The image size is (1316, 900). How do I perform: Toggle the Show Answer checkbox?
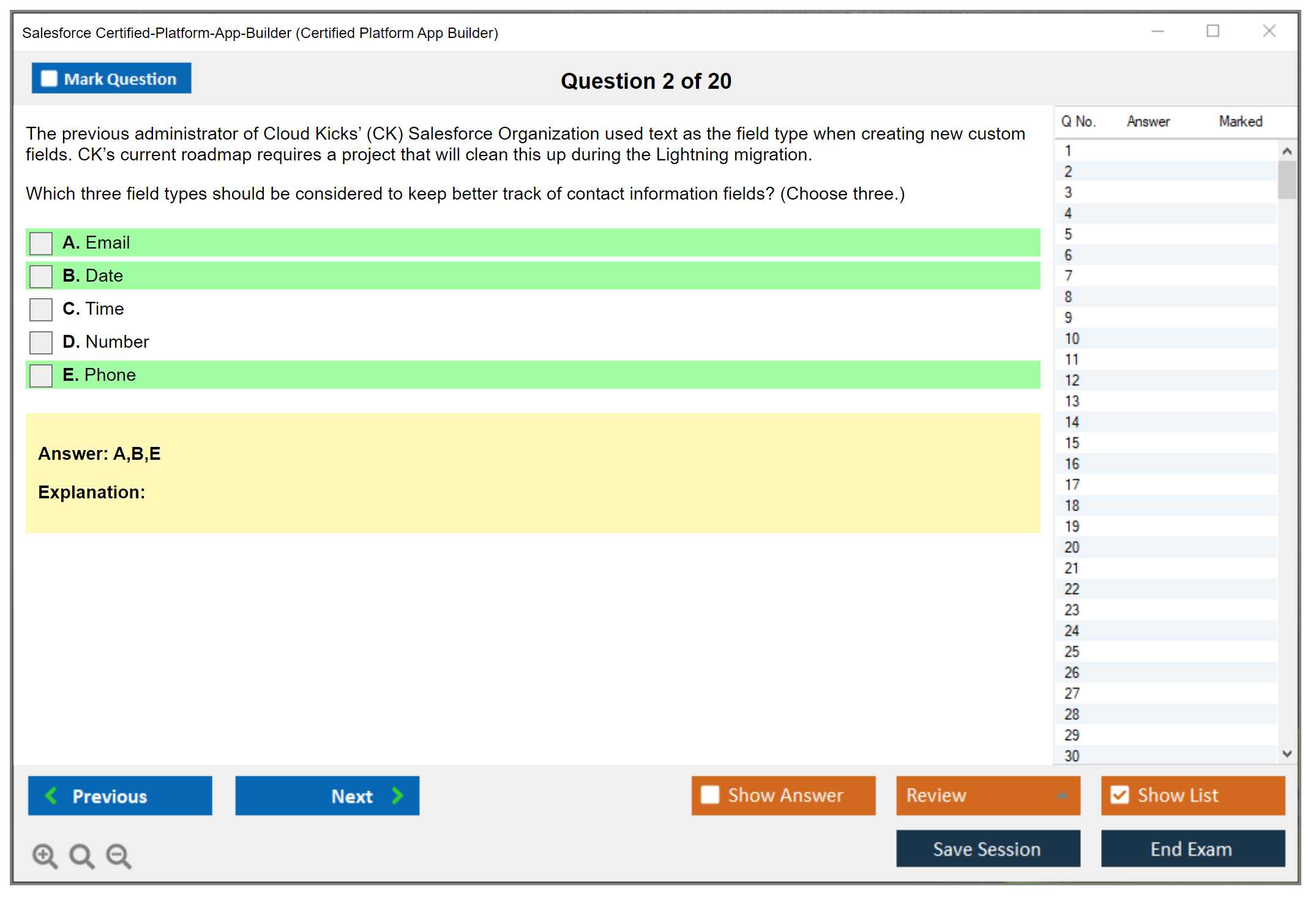point(710,795)
